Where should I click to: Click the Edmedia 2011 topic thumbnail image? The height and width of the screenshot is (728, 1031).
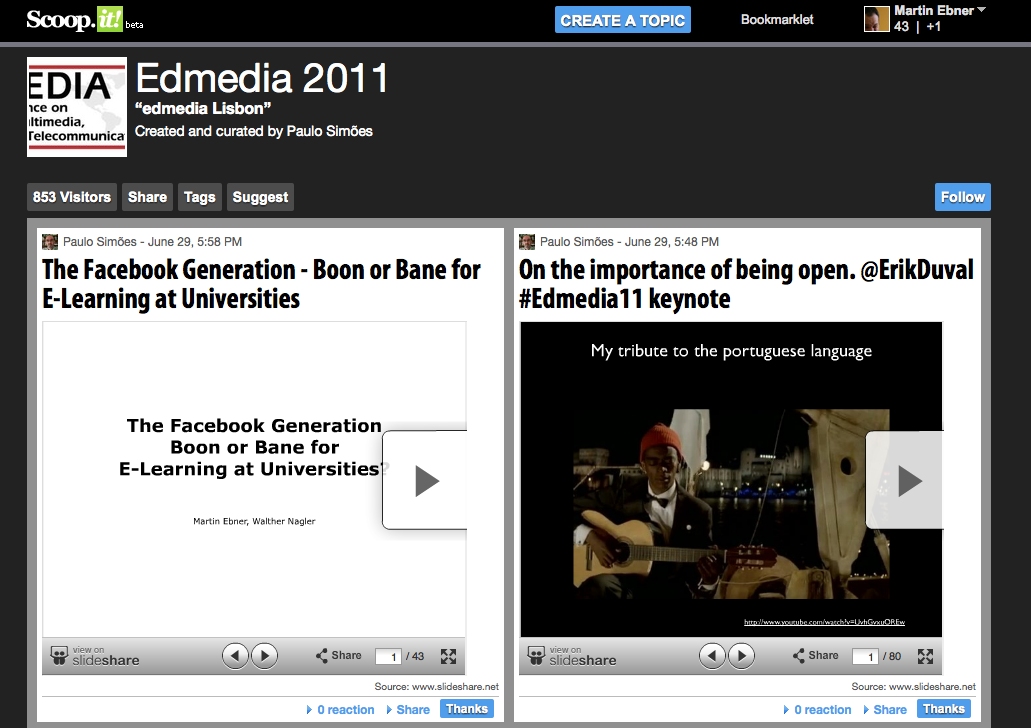tap(77, 107)
